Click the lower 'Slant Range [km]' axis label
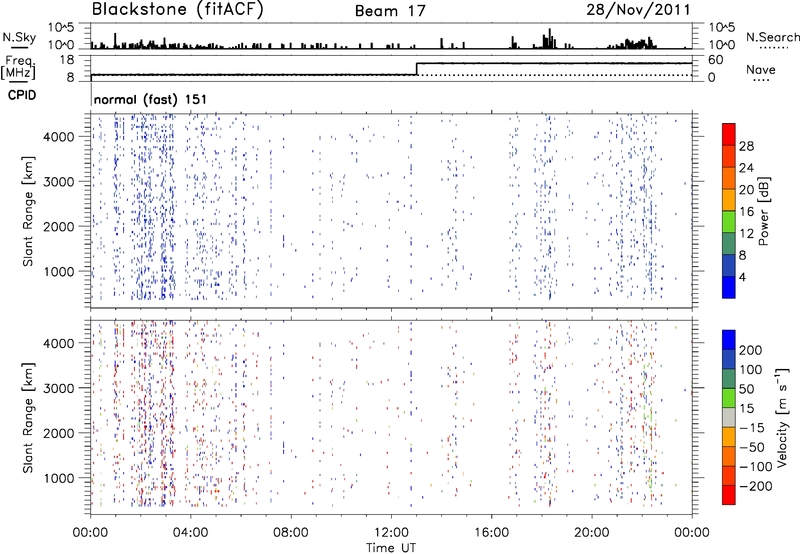Image resolution: width=800 pixels, height=554 pixels. click(28, 417)
